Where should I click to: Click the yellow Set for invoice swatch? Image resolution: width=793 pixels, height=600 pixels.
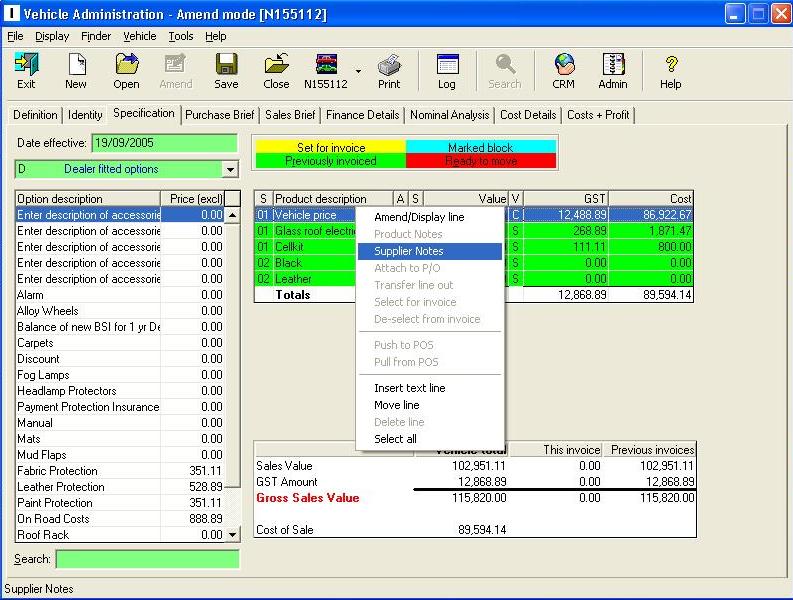point(330,147)
